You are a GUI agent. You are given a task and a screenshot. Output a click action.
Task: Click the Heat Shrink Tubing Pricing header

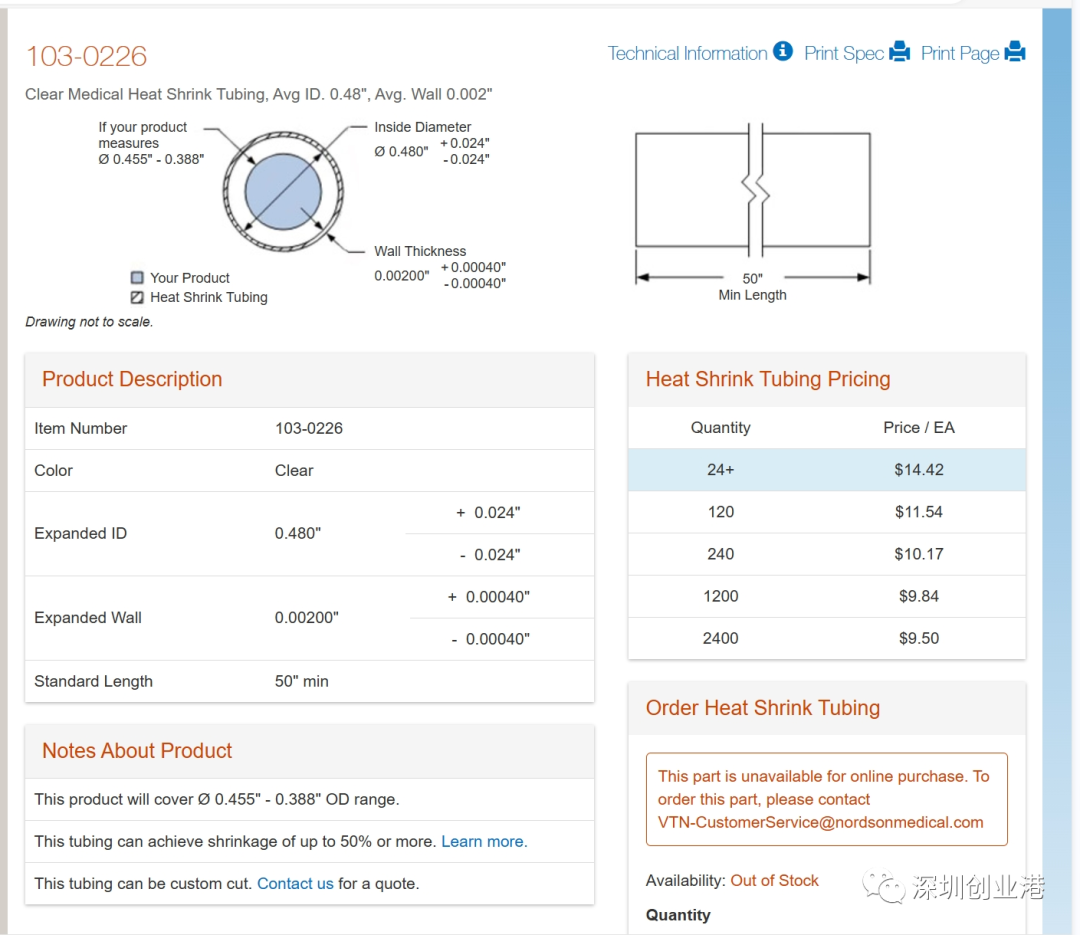[768, 379]
